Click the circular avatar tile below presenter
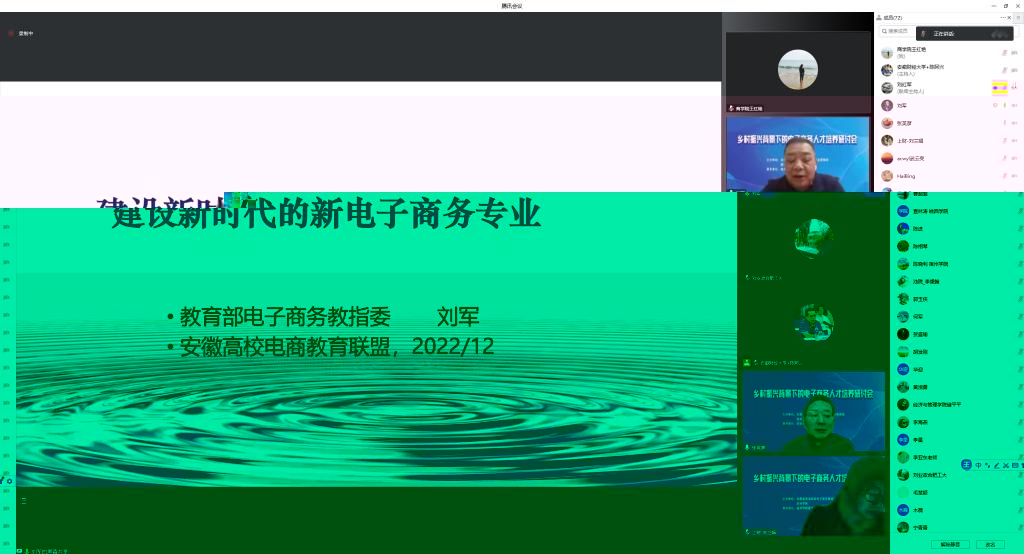 (x=813, y=238)
